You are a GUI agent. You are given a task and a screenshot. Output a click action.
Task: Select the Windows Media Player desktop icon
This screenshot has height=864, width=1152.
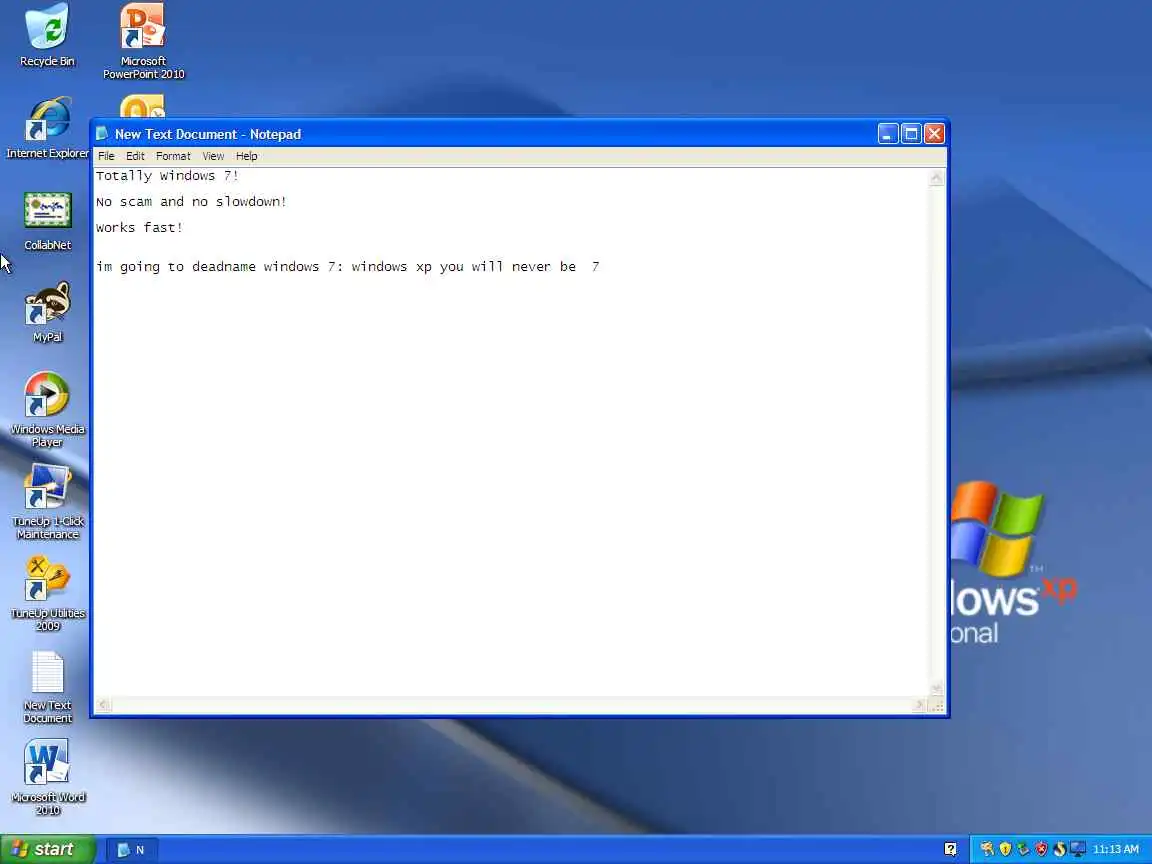47,409
